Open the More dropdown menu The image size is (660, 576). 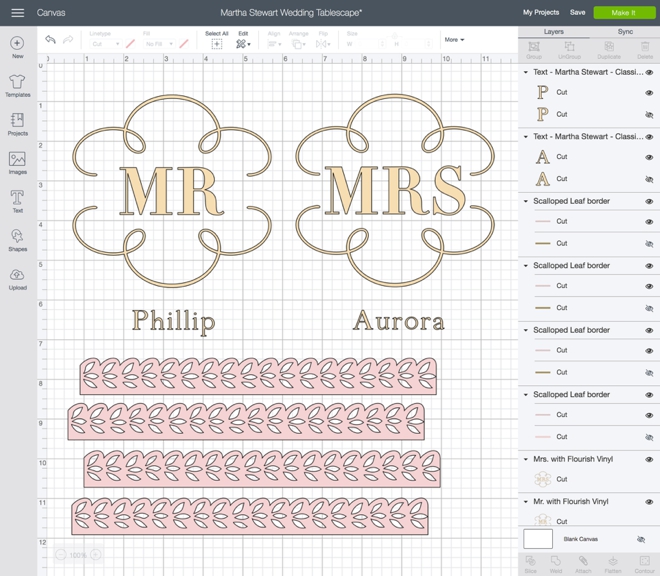pyautogui.click(x=454, y=40)
